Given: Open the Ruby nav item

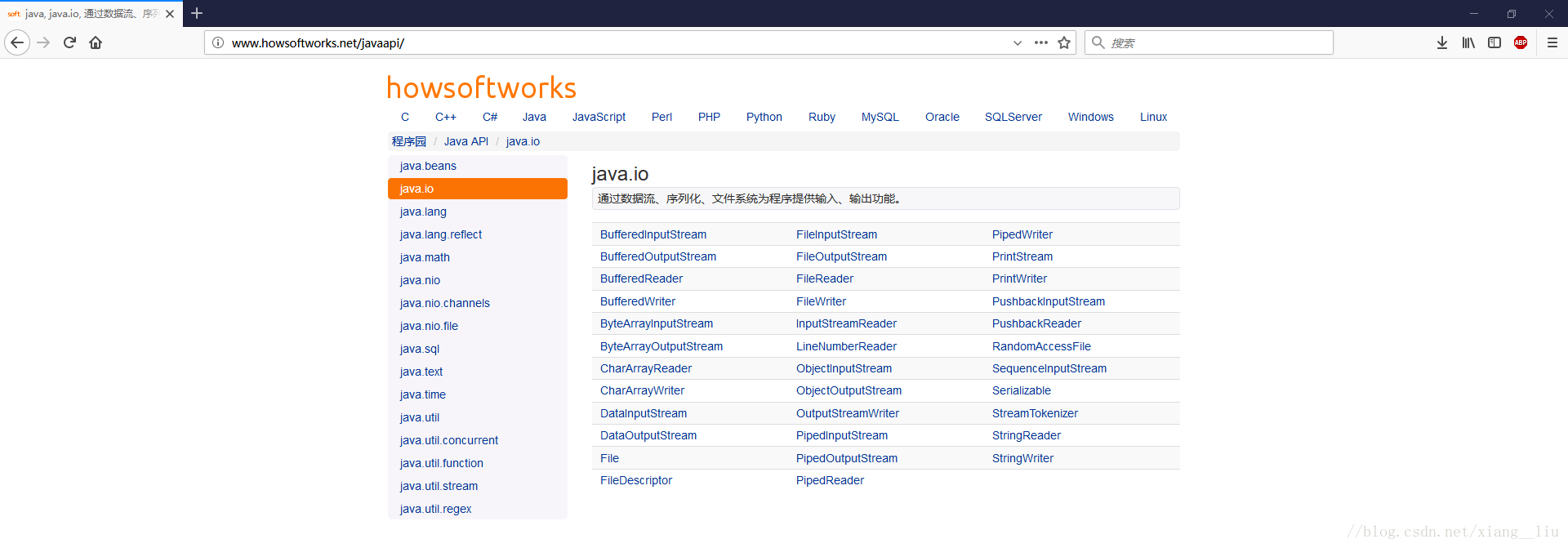Looking at the screenshot, I should (x=822, y=117).
